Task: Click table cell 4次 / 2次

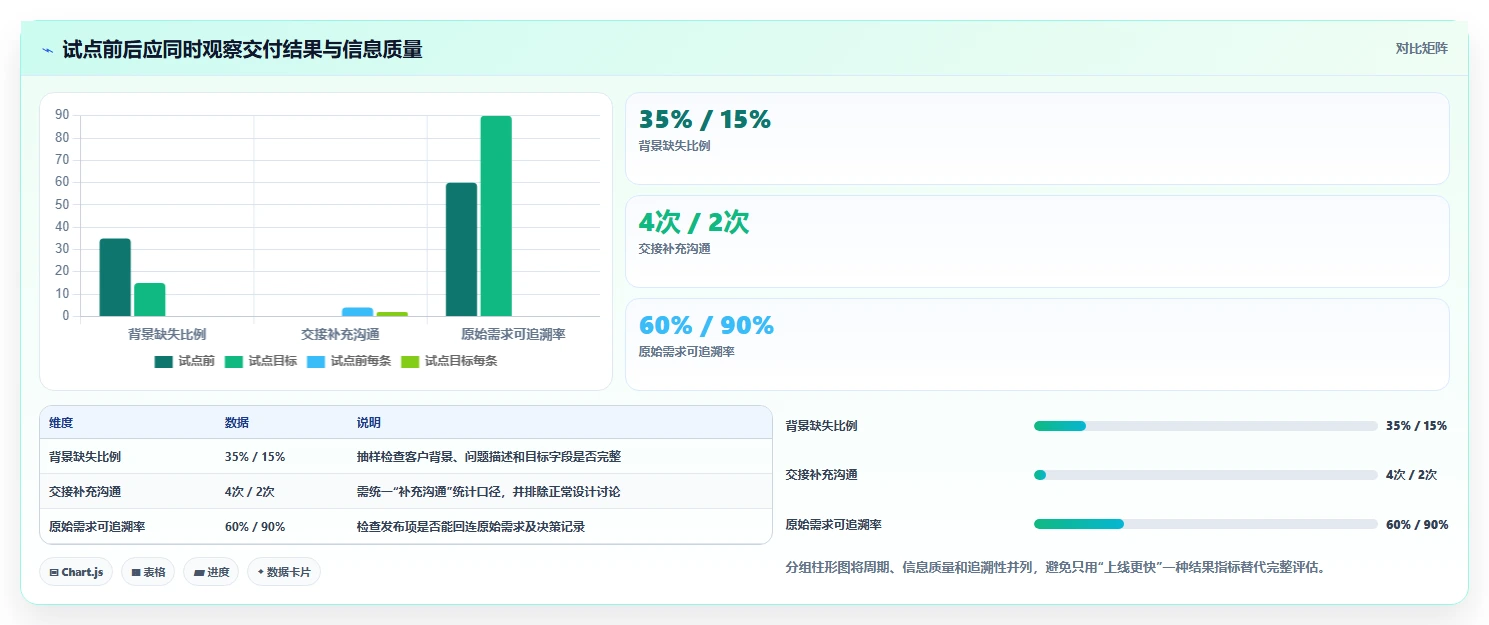Action: click(250, 492)
